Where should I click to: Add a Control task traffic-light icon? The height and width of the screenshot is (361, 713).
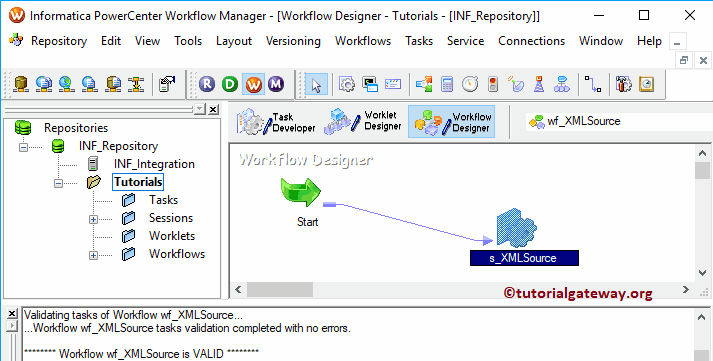(x=493, y=84)
